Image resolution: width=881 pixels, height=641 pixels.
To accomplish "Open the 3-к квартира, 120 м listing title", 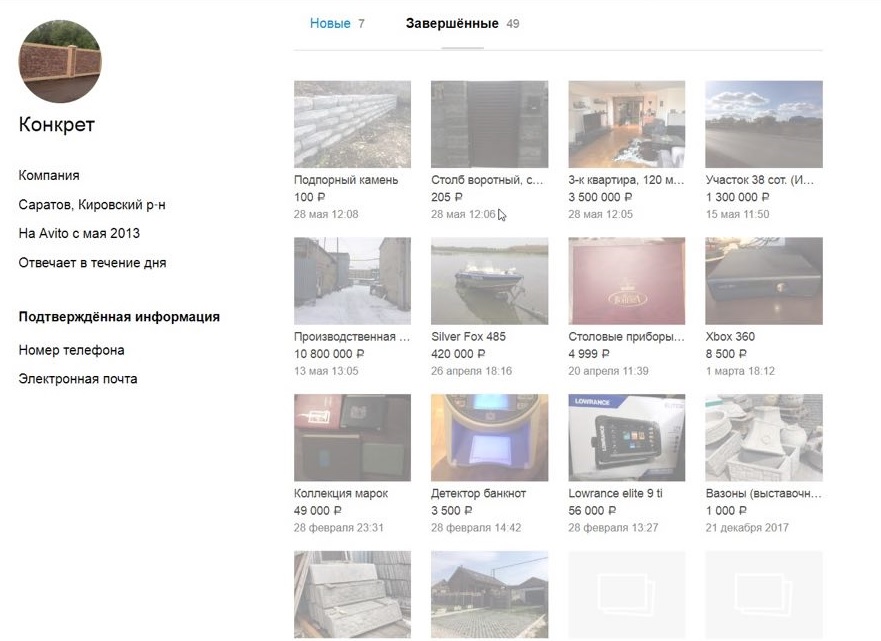I will 626,180.
